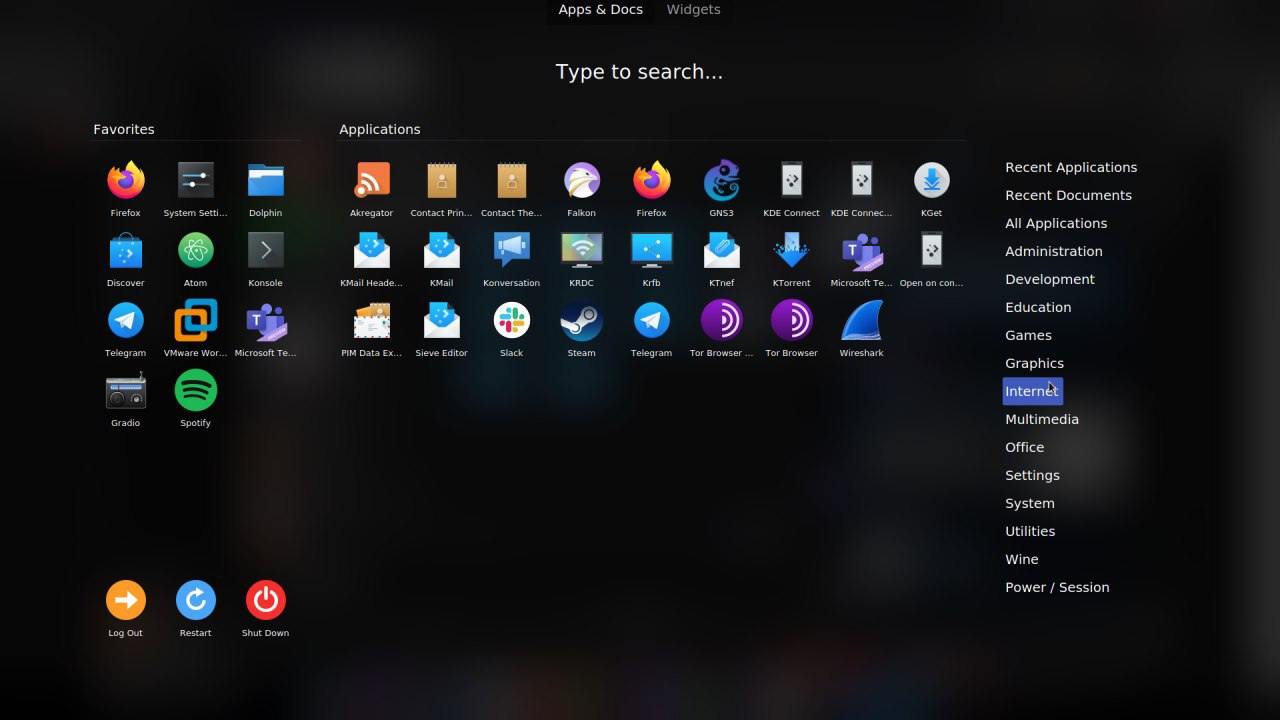Open the Settings category in the sidebar
This screenshot has height=720, width=1280.
click(x=1032, y=475)
